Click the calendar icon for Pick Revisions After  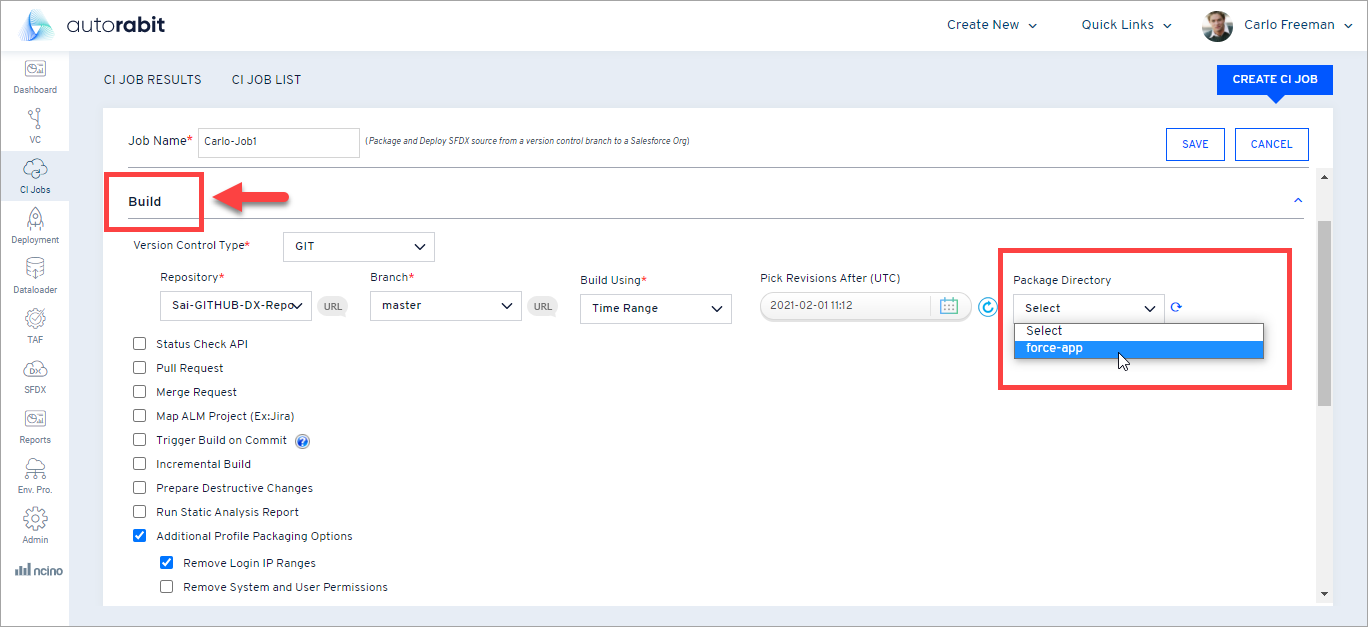click(949, 306)
